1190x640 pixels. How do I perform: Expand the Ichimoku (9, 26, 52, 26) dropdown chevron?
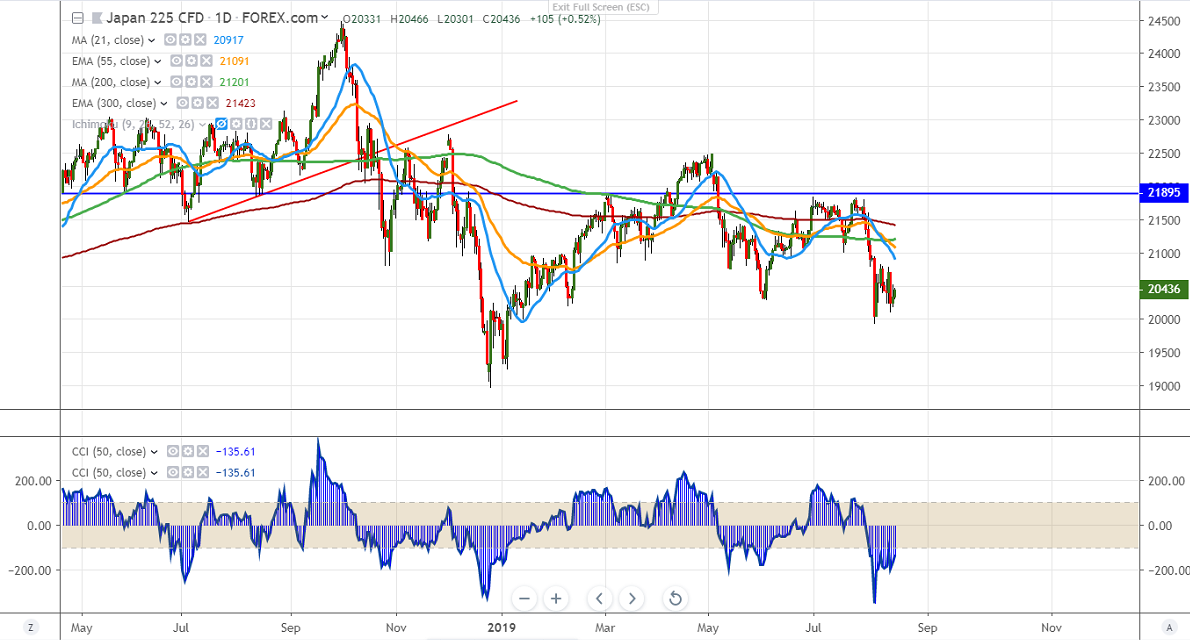(x=203, y=125)
